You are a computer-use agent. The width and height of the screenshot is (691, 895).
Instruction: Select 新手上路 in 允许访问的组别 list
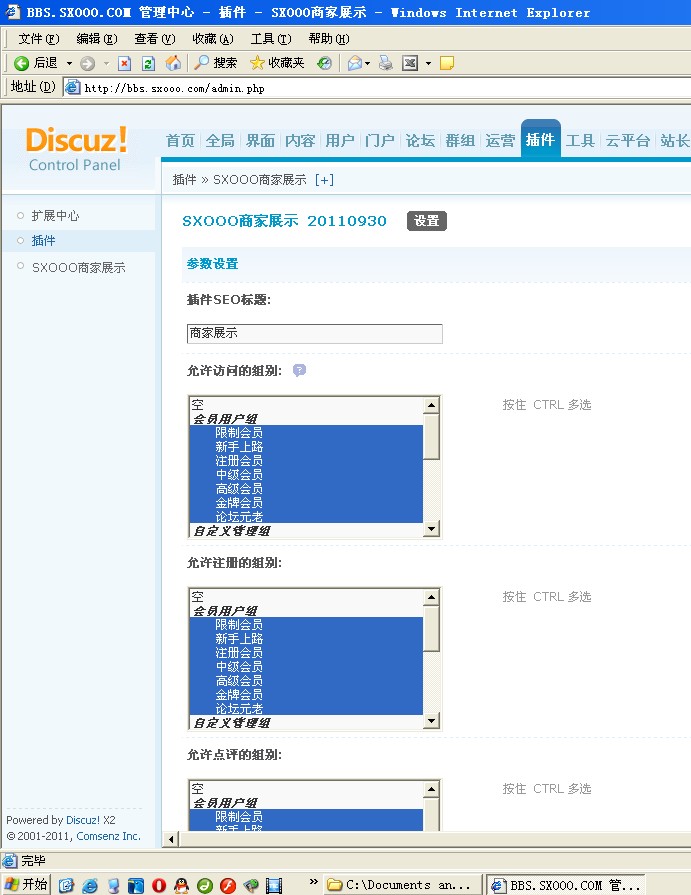pyautogui.click(x=306, y=446)
